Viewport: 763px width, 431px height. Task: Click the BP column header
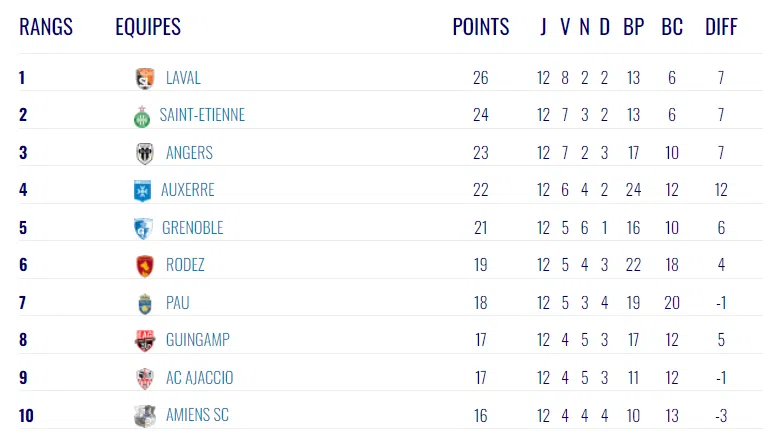(x=634, y=27)
